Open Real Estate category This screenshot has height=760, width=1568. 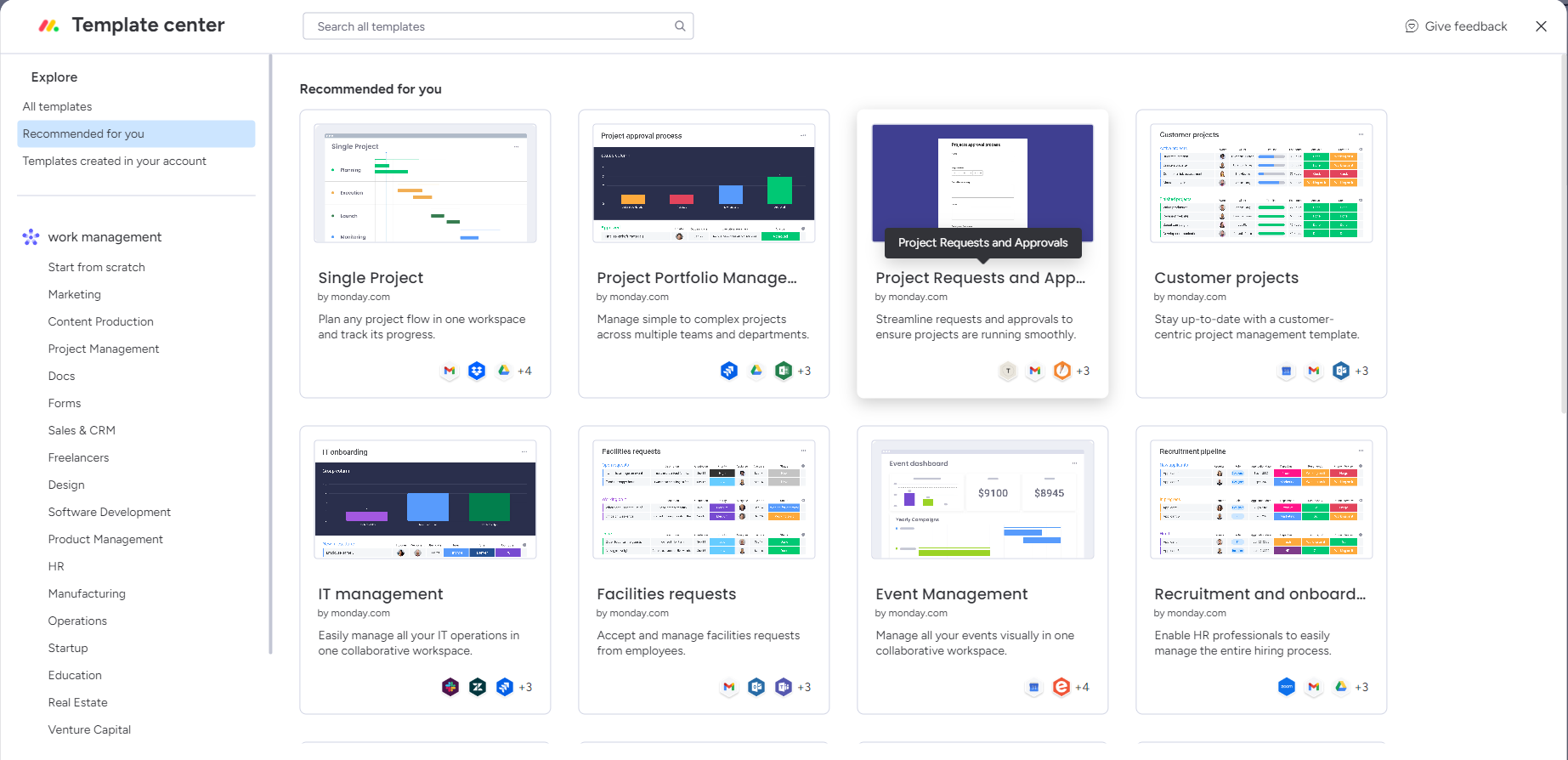(x=78, y=702)
